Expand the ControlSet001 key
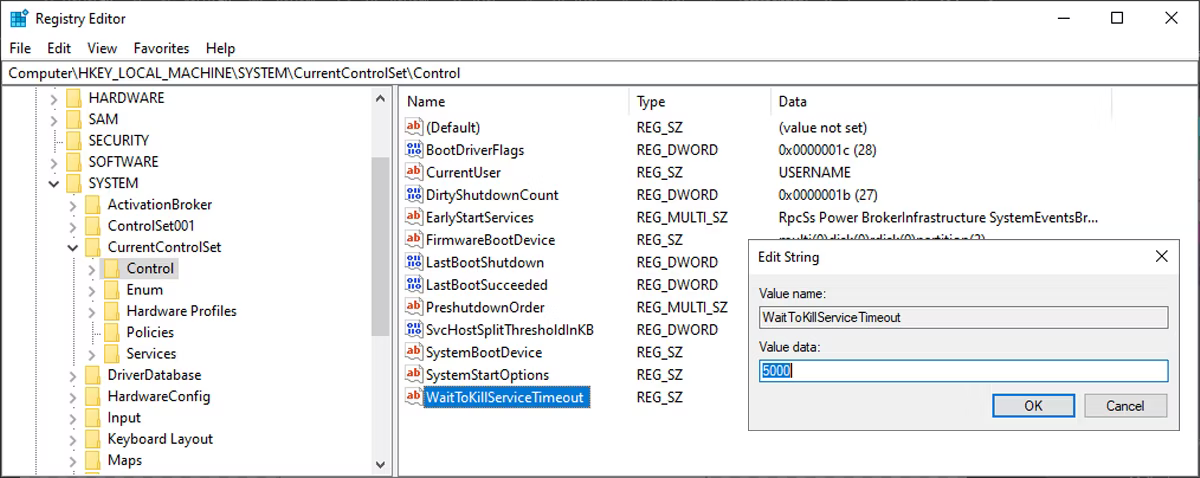Viewport: 1200px width, 478px height. pyautogui.click(x=72, y=226)
